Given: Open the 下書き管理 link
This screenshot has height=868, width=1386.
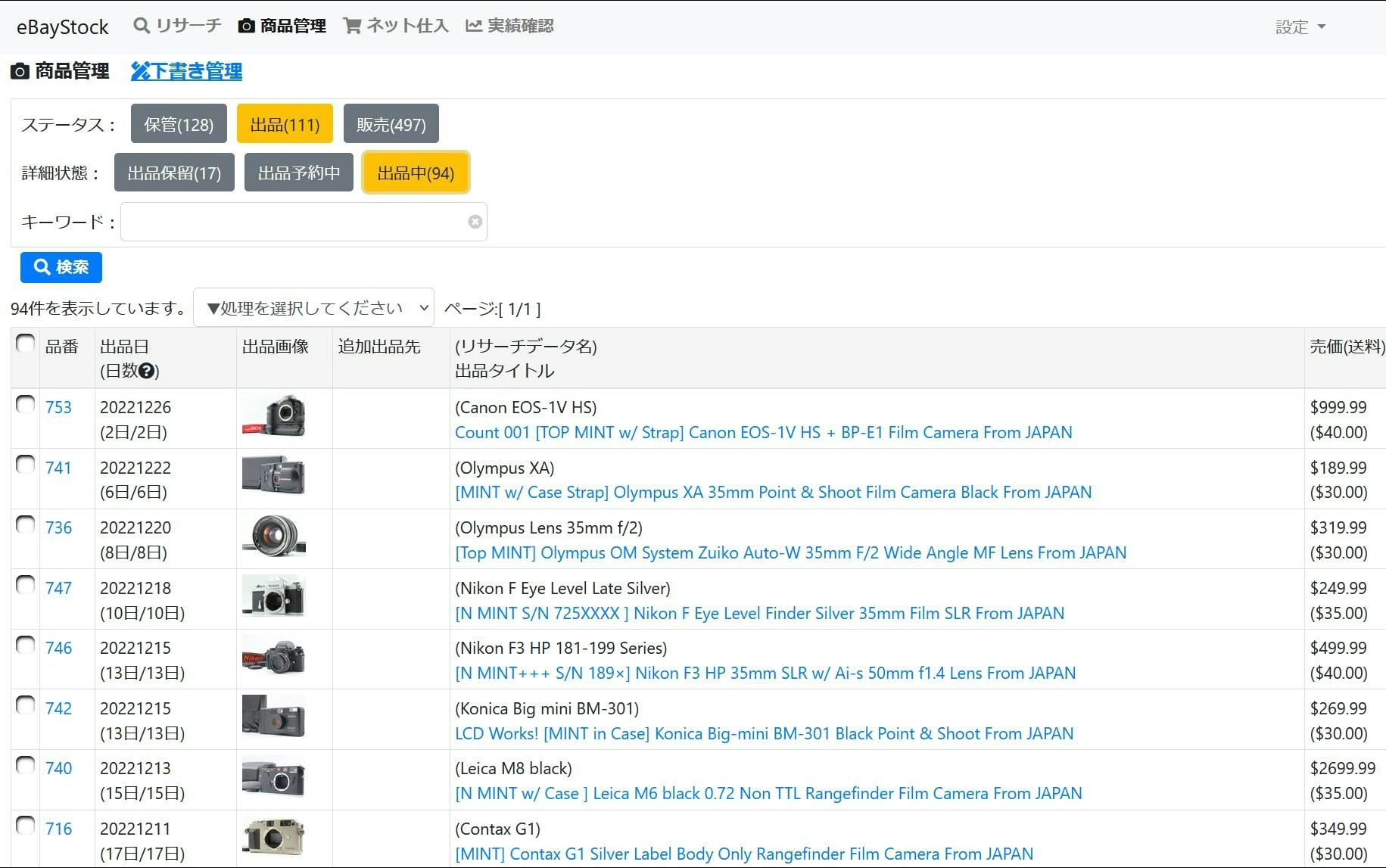Looking at the screenshot, I should click(186, 71).
